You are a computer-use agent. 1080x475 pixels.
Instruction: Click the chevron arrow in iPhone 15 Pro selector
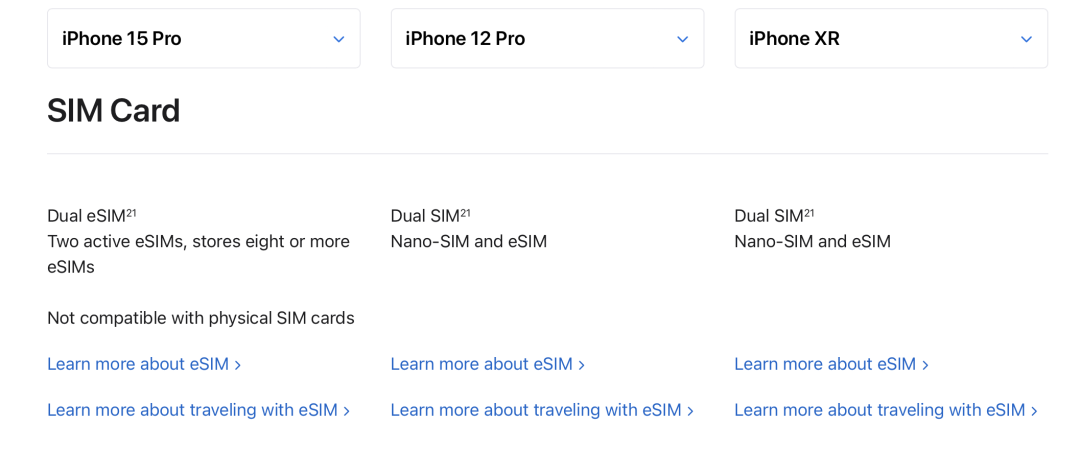pyautogui.click(x=338, y=39)
